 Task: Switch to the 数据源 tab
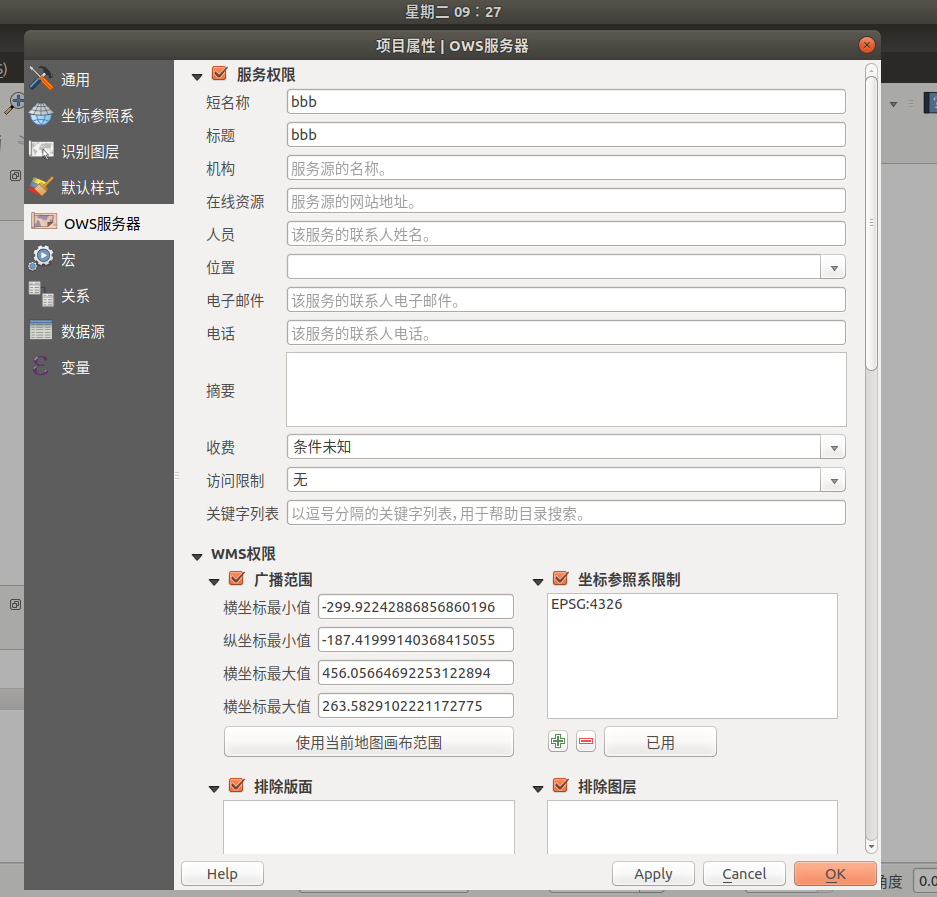99,331
